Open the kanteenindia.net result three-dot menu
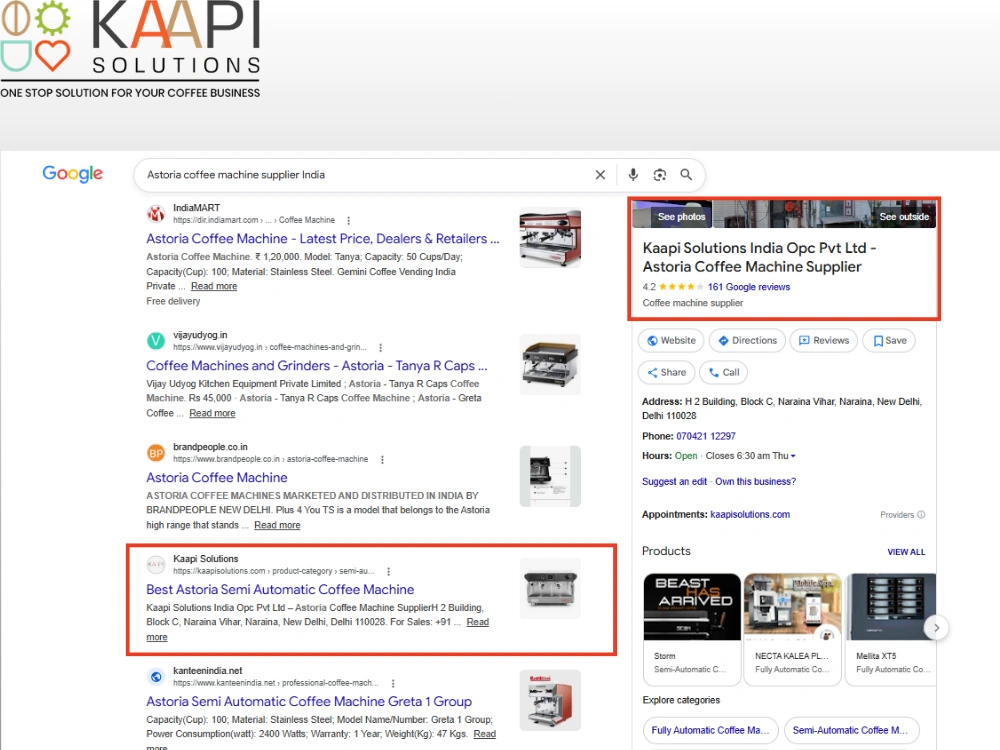The image size is (1000, 750). click(393, 683)
